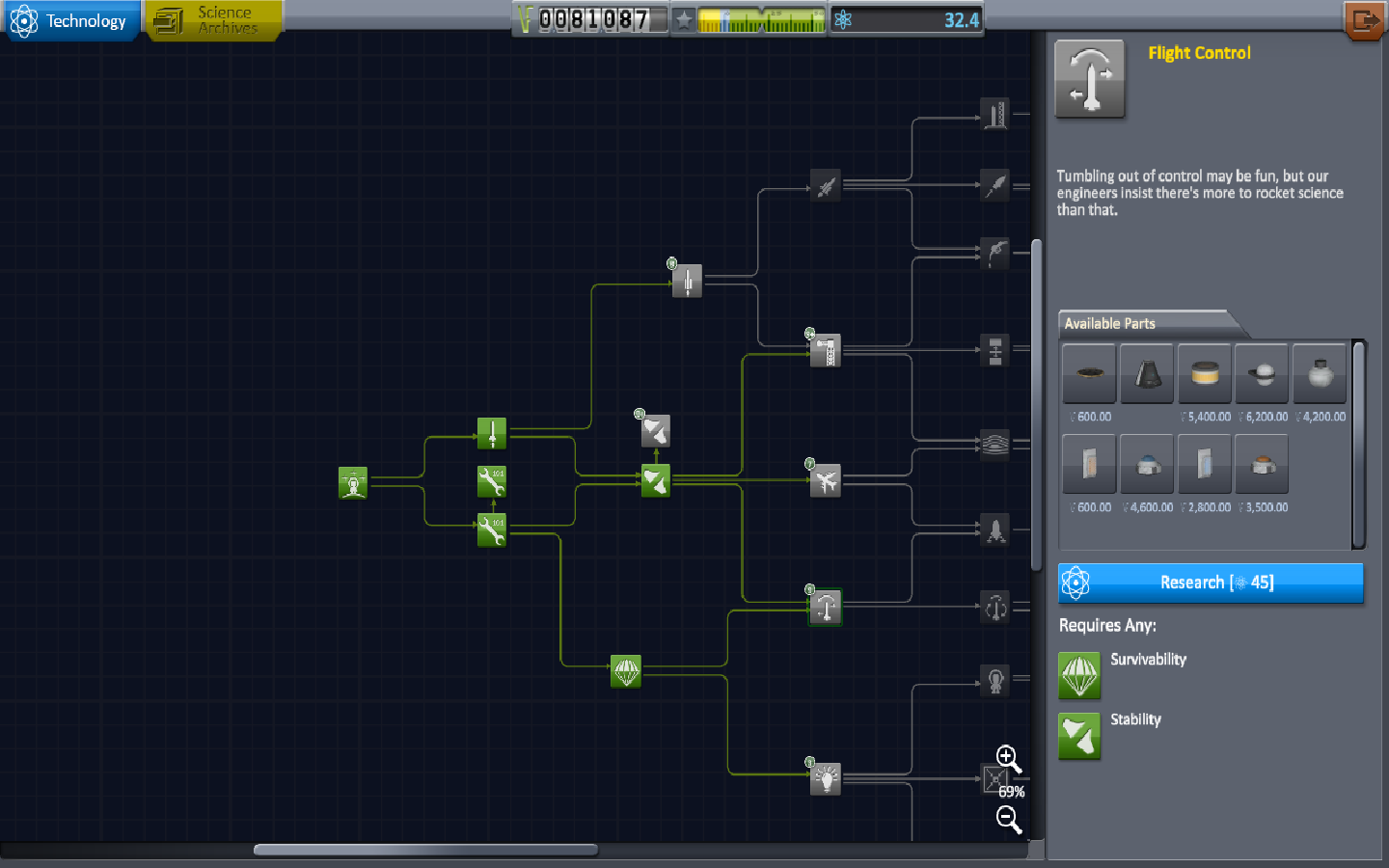
Task: Select the airplane Aviation tech node
Action: tap(826, 480)
